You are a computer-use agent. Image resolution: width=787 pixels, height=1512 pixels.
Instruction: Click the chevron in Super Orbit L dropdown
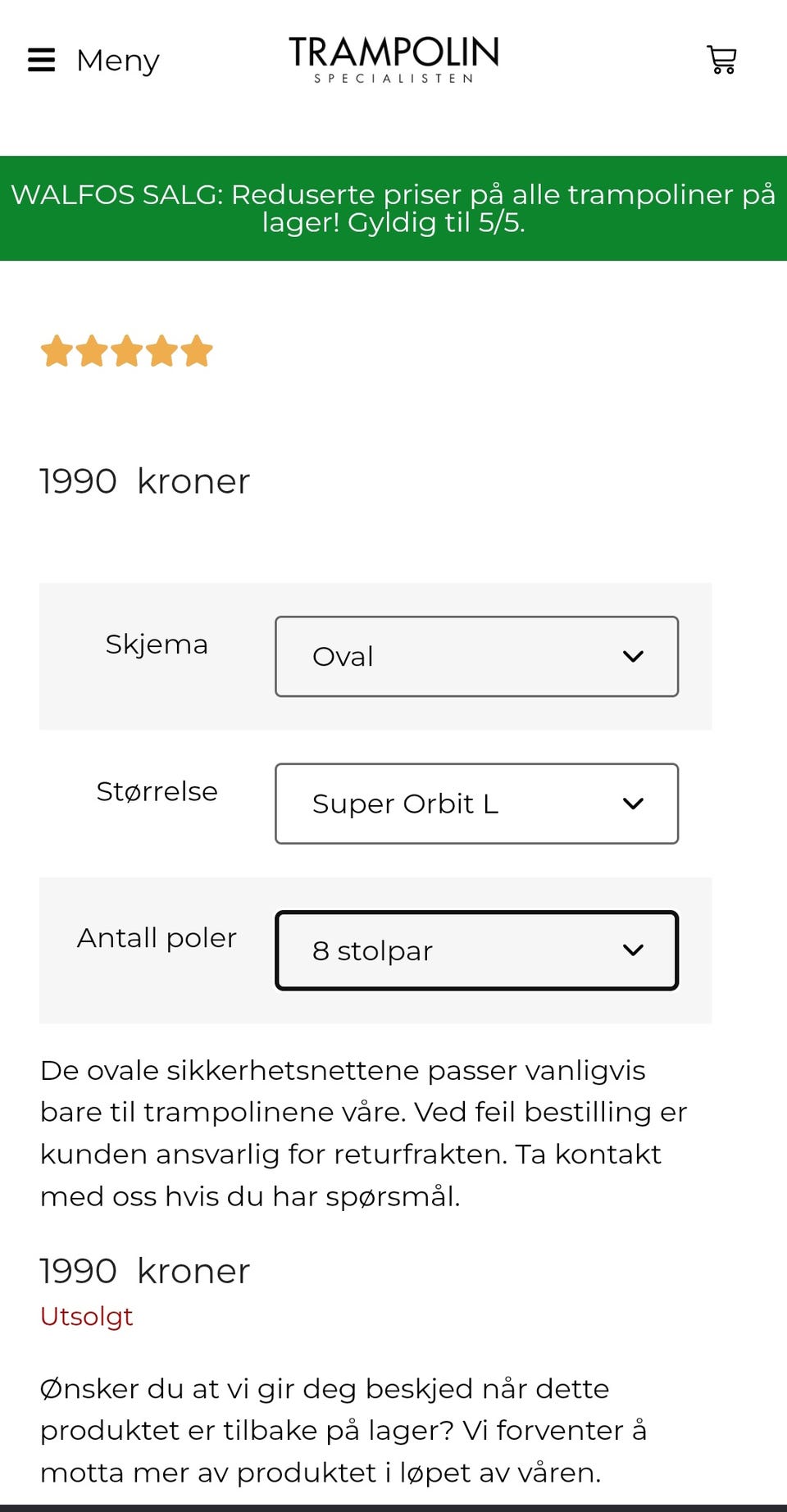click(633, 804)
